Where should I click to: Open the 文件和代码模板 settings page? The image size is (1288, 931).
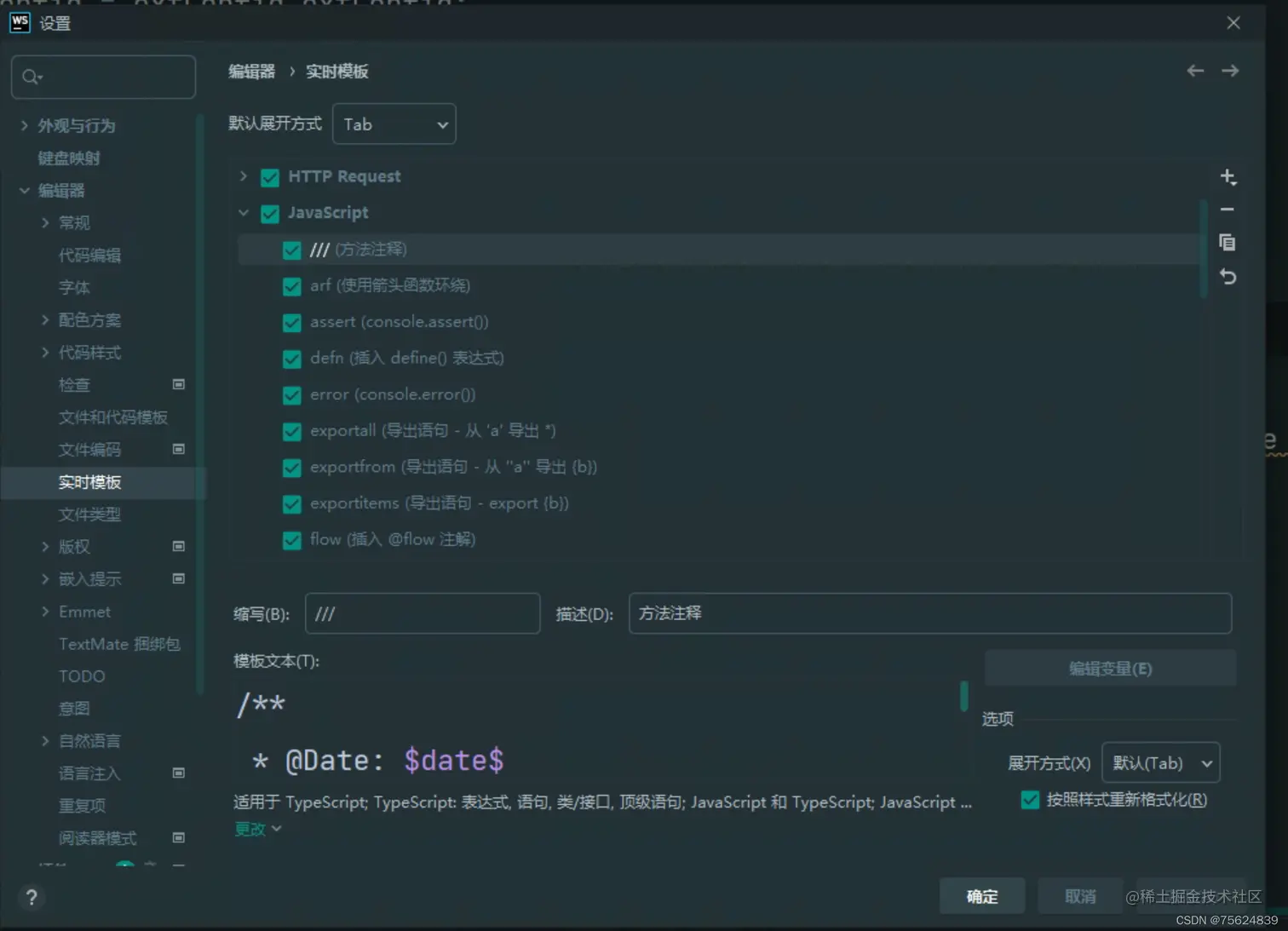(x=113, y=417)
